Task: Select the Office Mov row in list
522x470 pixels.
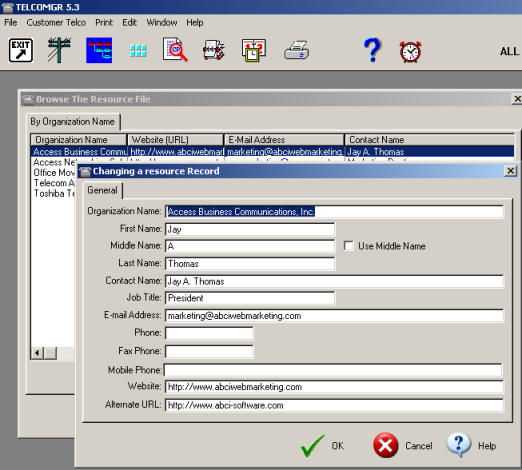Action: [x=54, y=173]
